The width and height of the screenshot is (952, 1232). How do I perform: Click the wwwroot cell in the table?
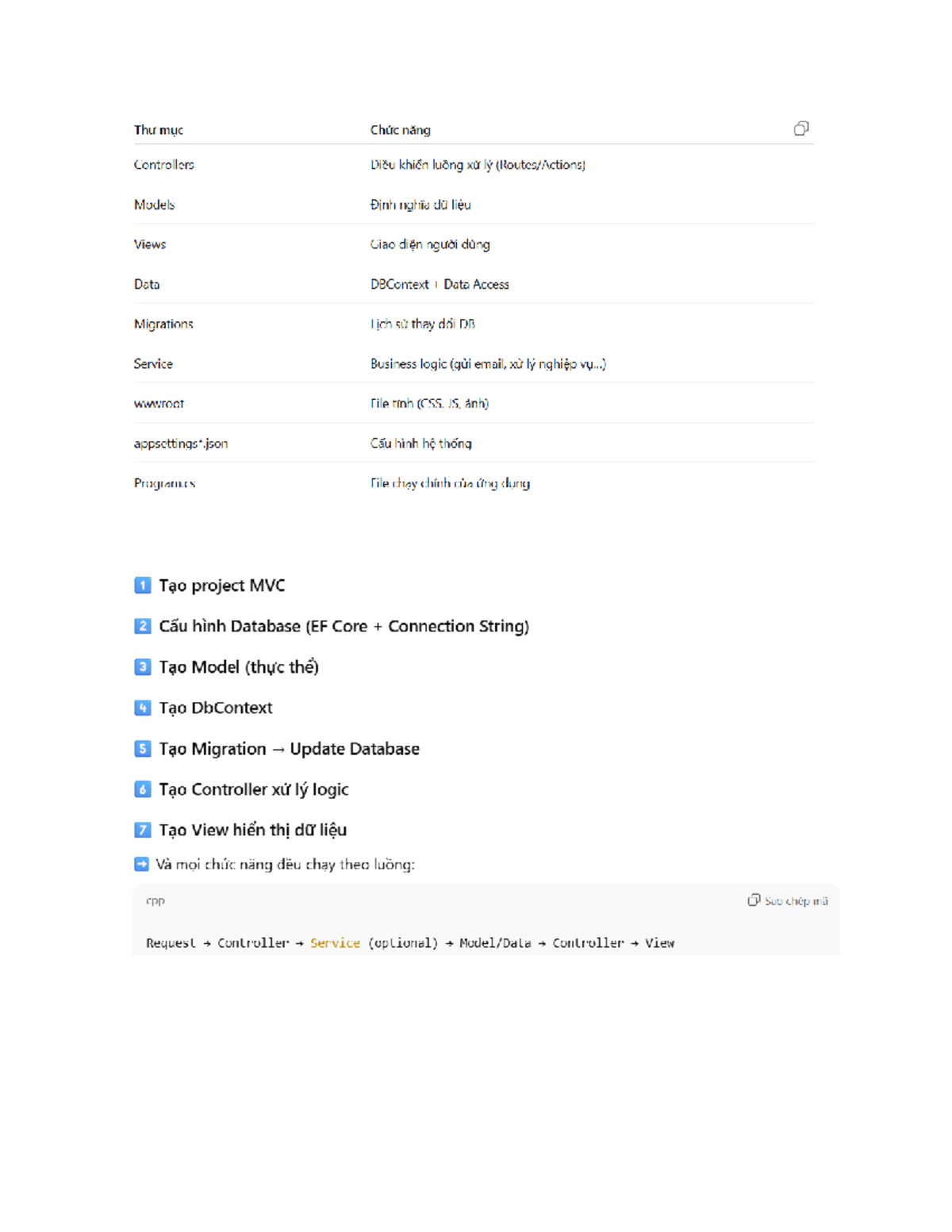159,404
